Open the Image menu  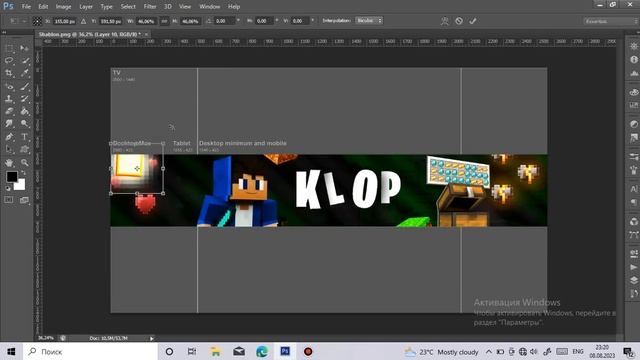[x=63, y=7]
